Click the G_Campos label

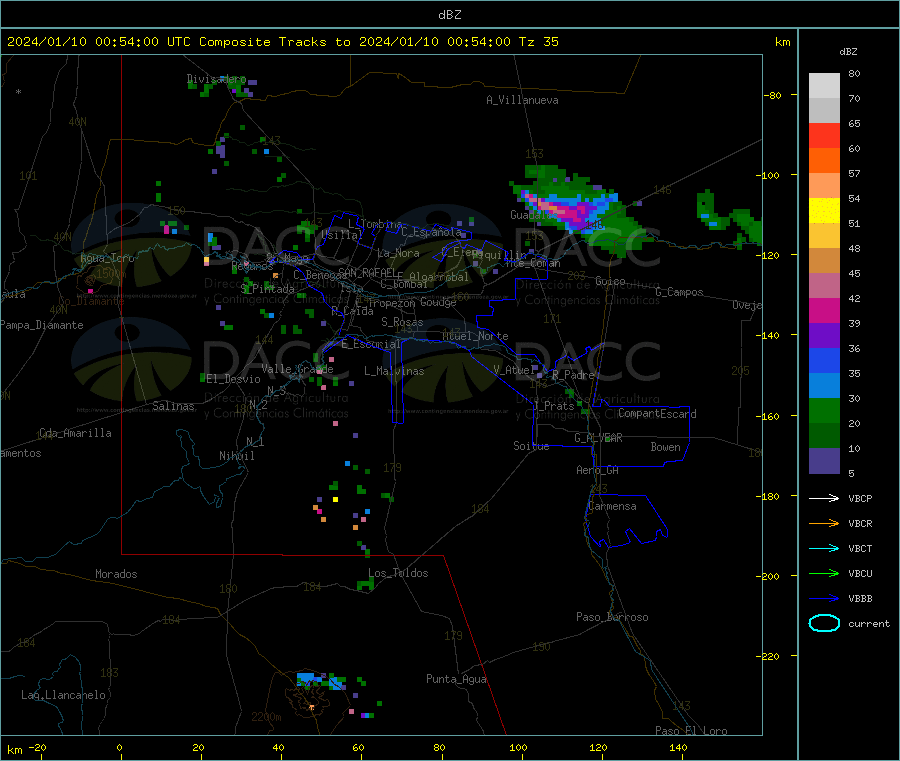pos(679,292)
